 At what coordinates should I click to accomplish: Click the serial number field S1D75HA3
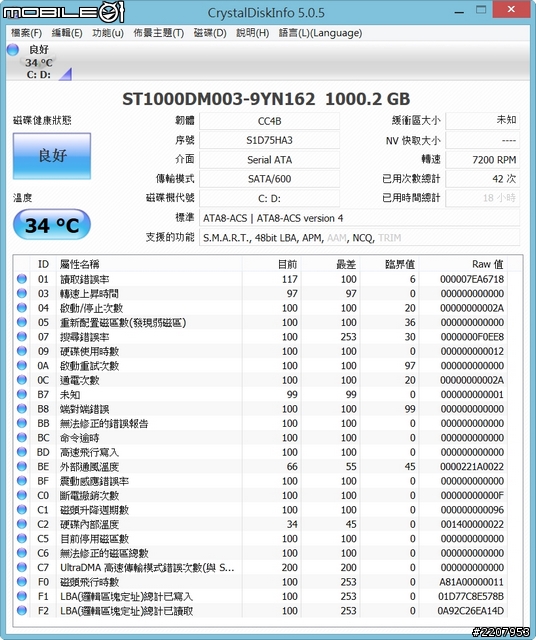click(x=269, y=140)
